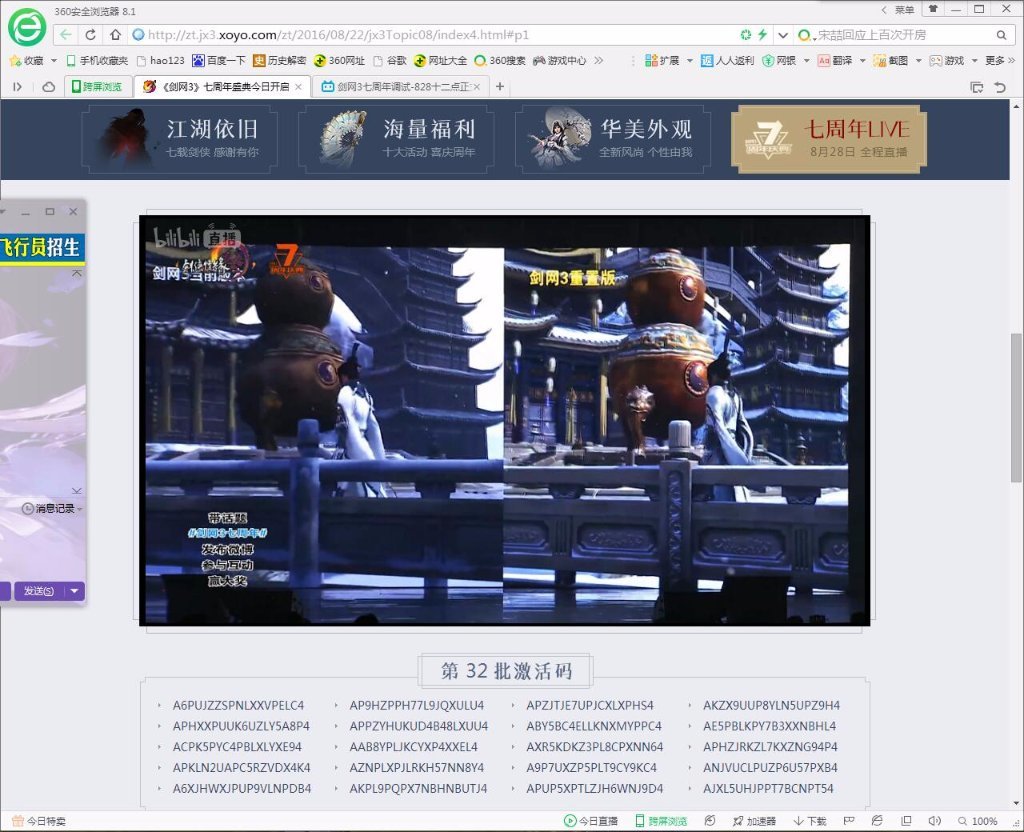1024x832 pixels.
Task: Open the home page via house icon
Action: click(x=116, y=35)
